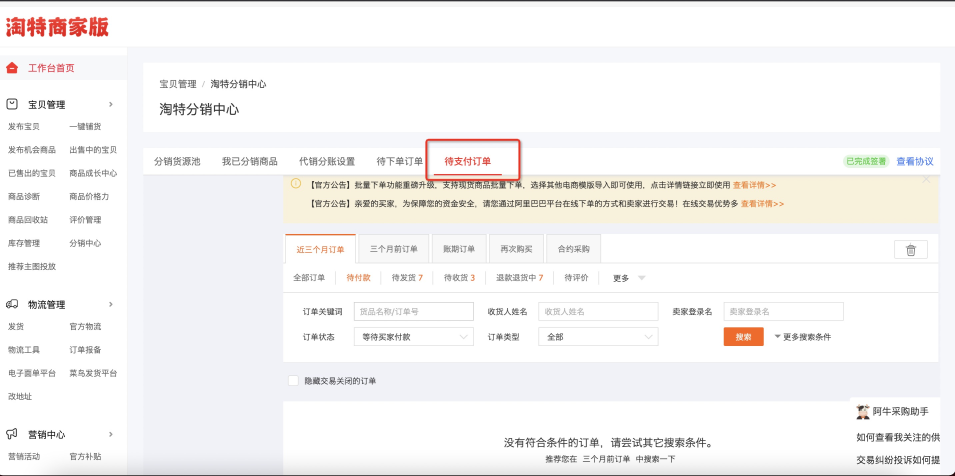Image resolution: width=955 pixels, height=476 pixels.
Task: Click the 营销中心 megaphone icon
Action: (x=12, y=434)
